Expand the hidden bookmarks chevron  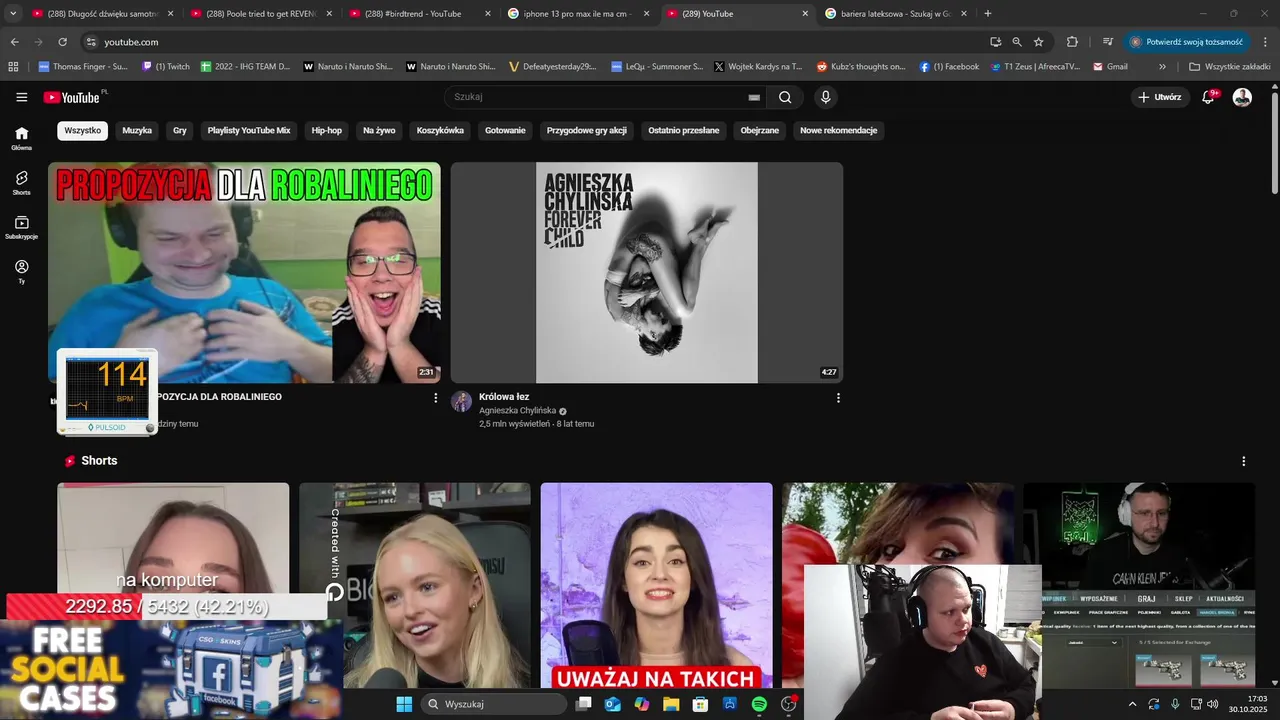pyautogui.click(x=1162, y=67)
